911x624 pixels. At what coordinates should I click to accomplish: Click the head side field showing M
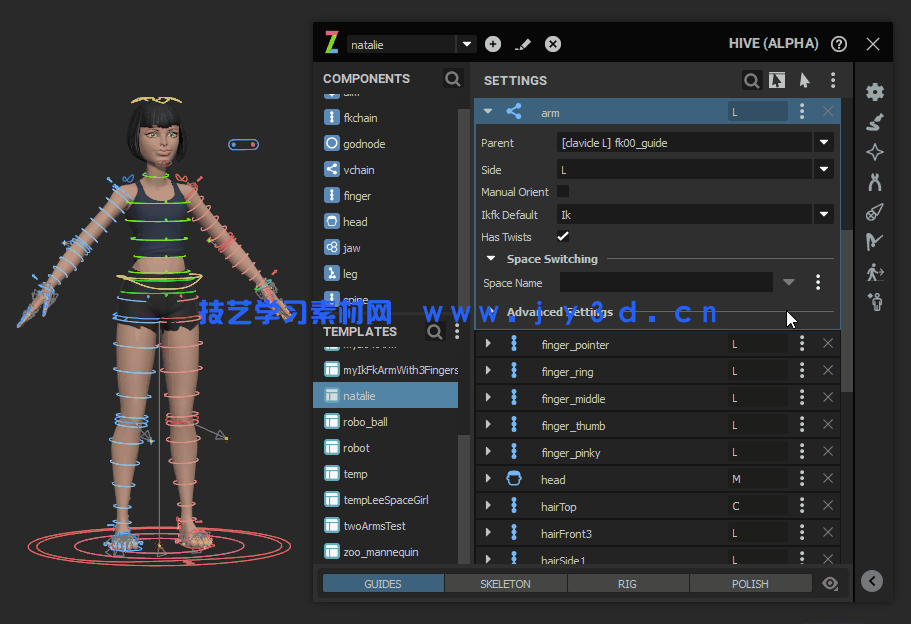[758, 479]
